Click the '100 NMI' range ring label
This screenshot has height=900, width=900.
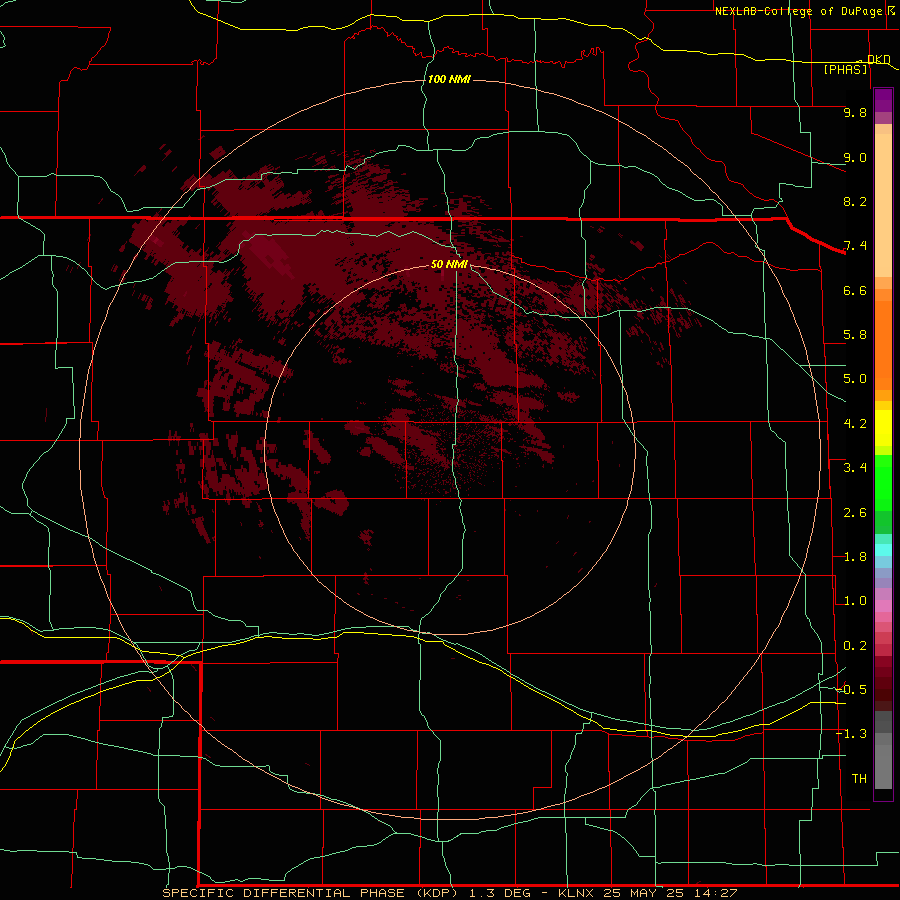click(x=449, y=79)
